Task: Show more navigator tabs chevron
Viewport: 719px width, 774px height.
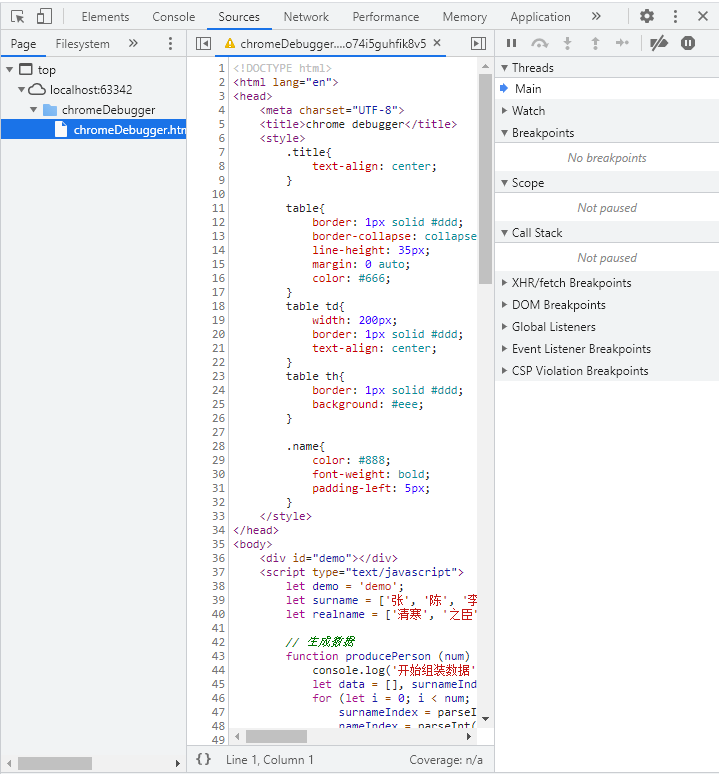Action: (x=133, y=43)
